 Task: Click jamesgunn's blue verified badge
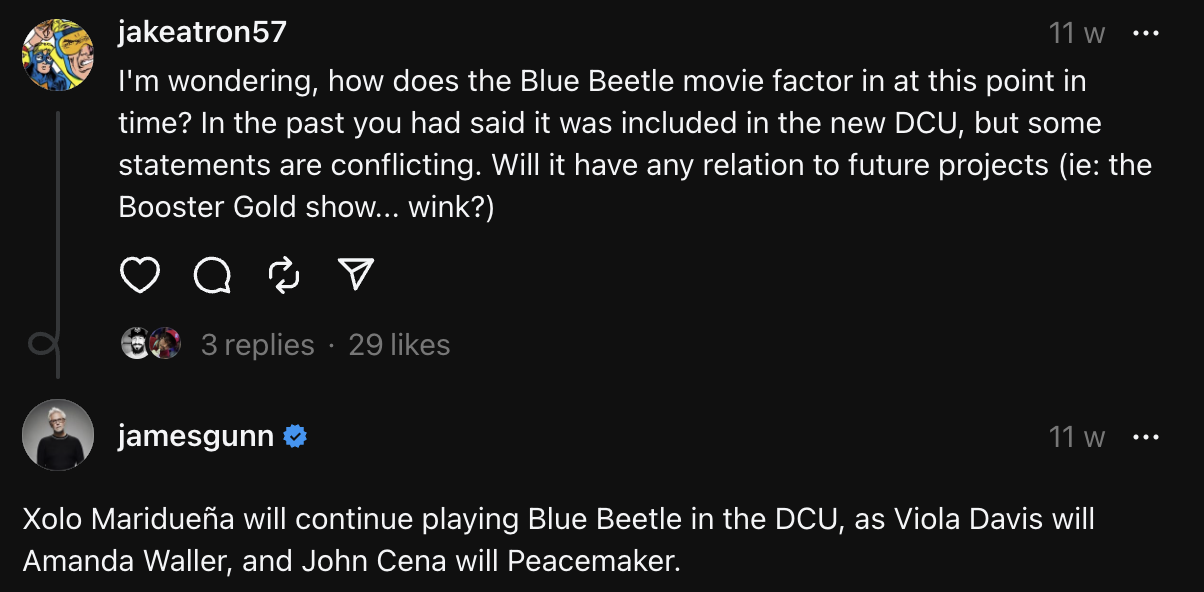point(295,437)
